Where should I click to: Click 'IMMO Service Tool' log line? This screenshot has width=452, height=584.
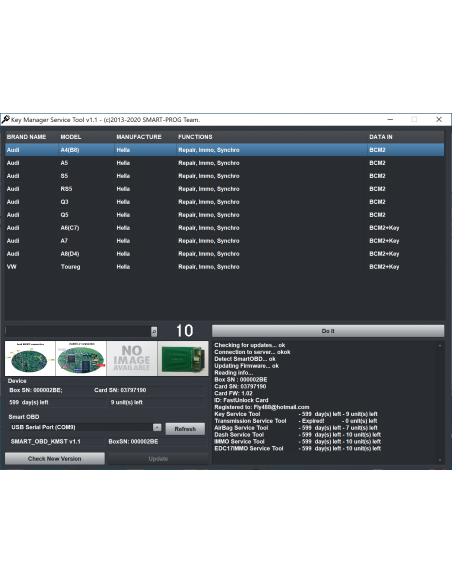pyautogui.click(x=297, y=441)
